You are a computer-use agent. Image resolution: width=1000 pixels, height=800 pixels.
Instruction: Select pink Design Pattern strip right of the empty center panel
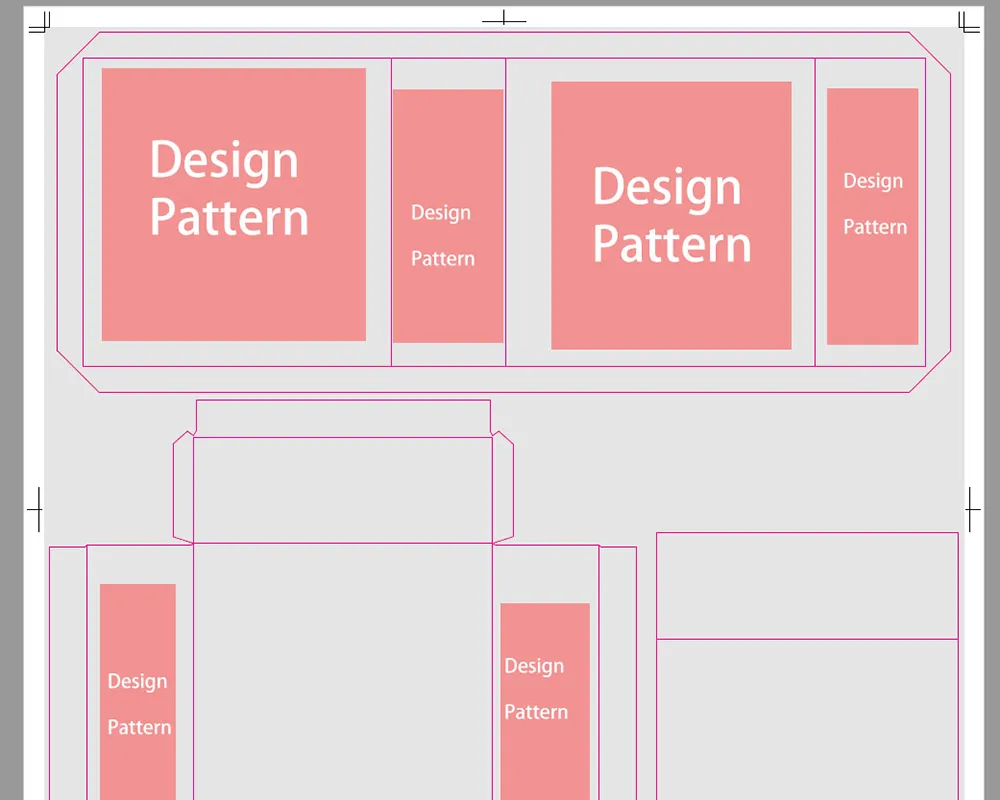(x=545, y=701)
